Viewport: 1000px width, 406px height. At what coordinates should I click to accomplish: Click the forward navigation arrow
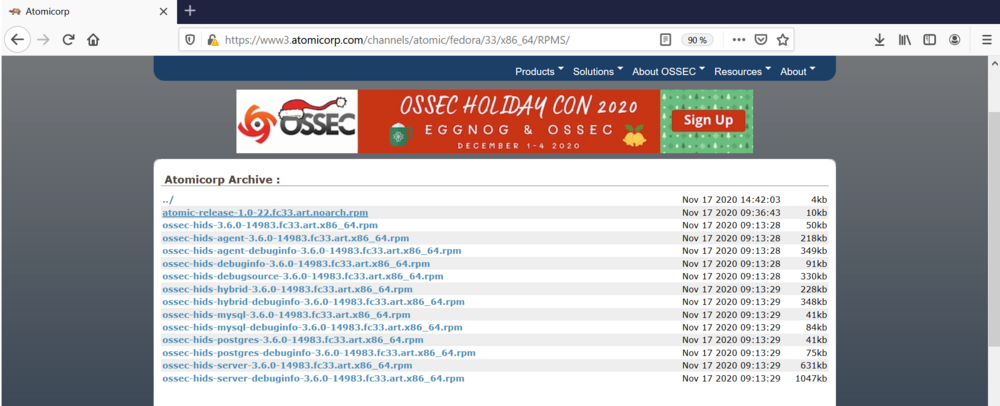pos(43,40)
